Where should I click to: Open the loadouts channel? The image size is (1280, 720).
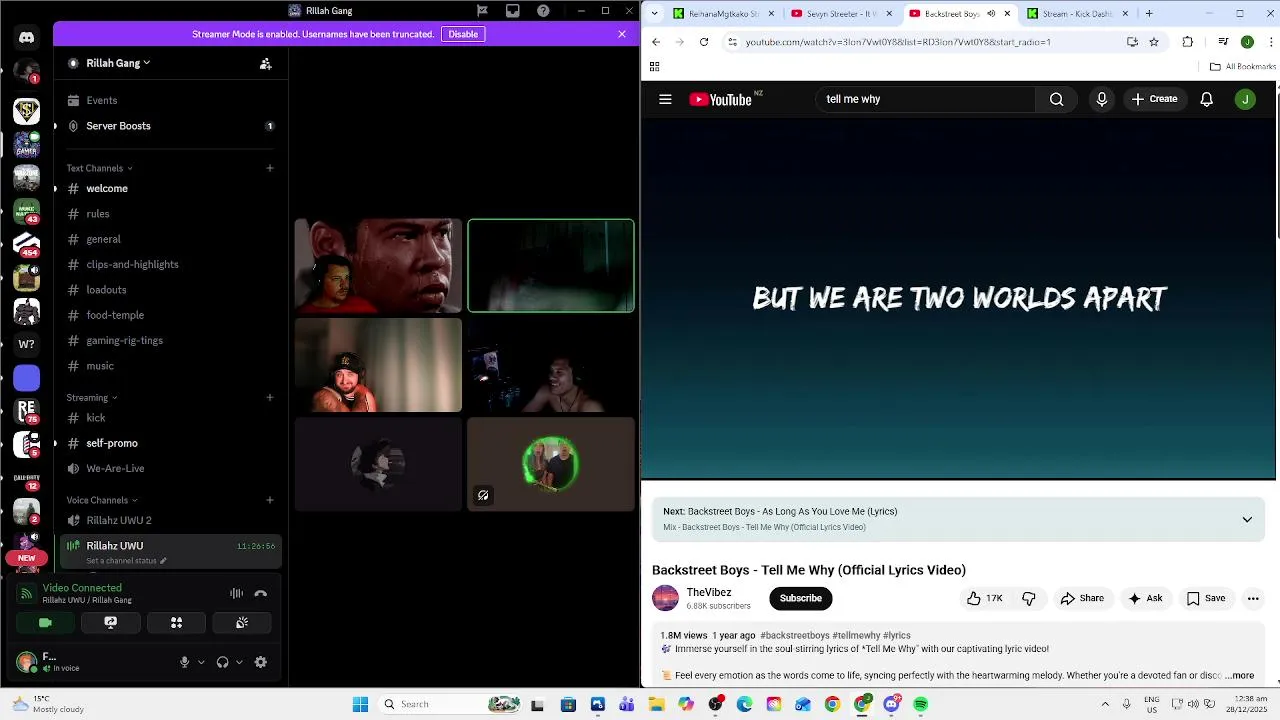(170, 290)
